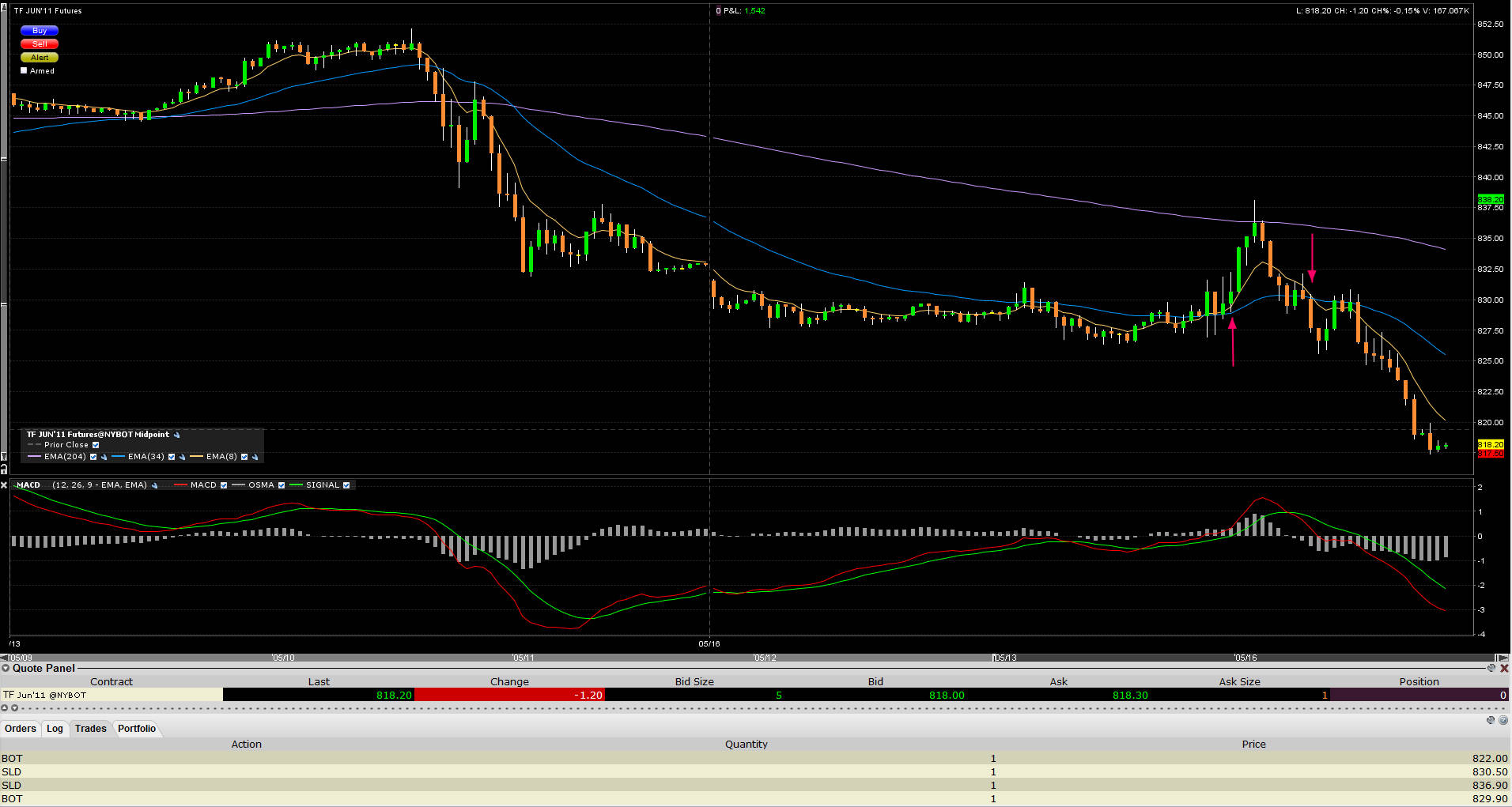Viewport: 1512px width, 807px height.
Task: Open help icon in the trades panel
Action: tap(1503, 720)
